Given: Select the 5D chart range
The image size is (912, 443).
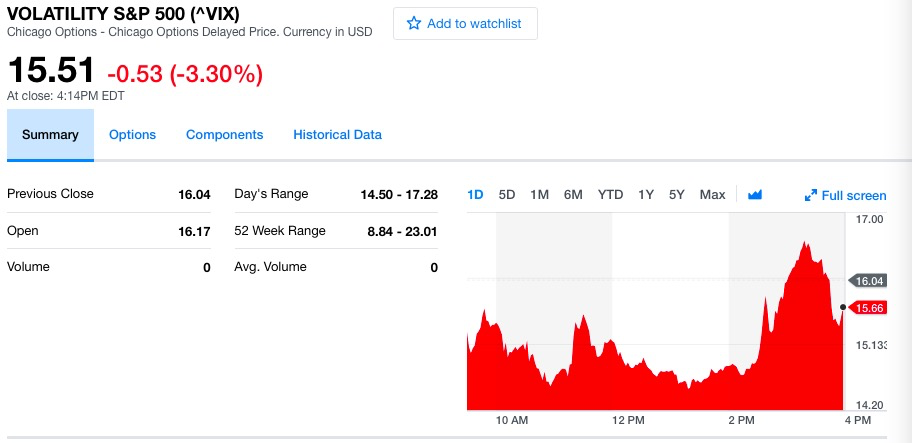Looking at the screenshot, I should [x=507, y=195].
